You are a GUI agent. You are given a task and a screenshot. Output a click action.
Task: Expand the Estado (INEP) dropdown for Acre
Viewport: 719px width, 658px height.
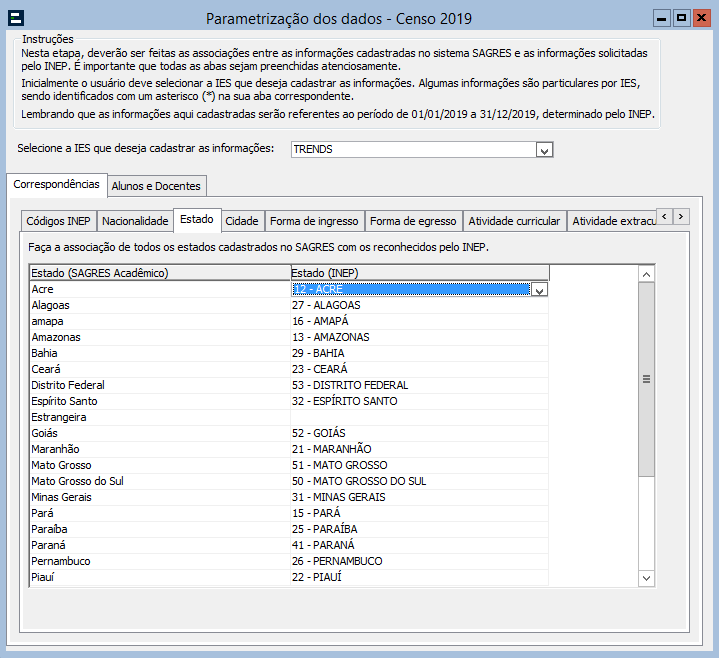(539, 290)
